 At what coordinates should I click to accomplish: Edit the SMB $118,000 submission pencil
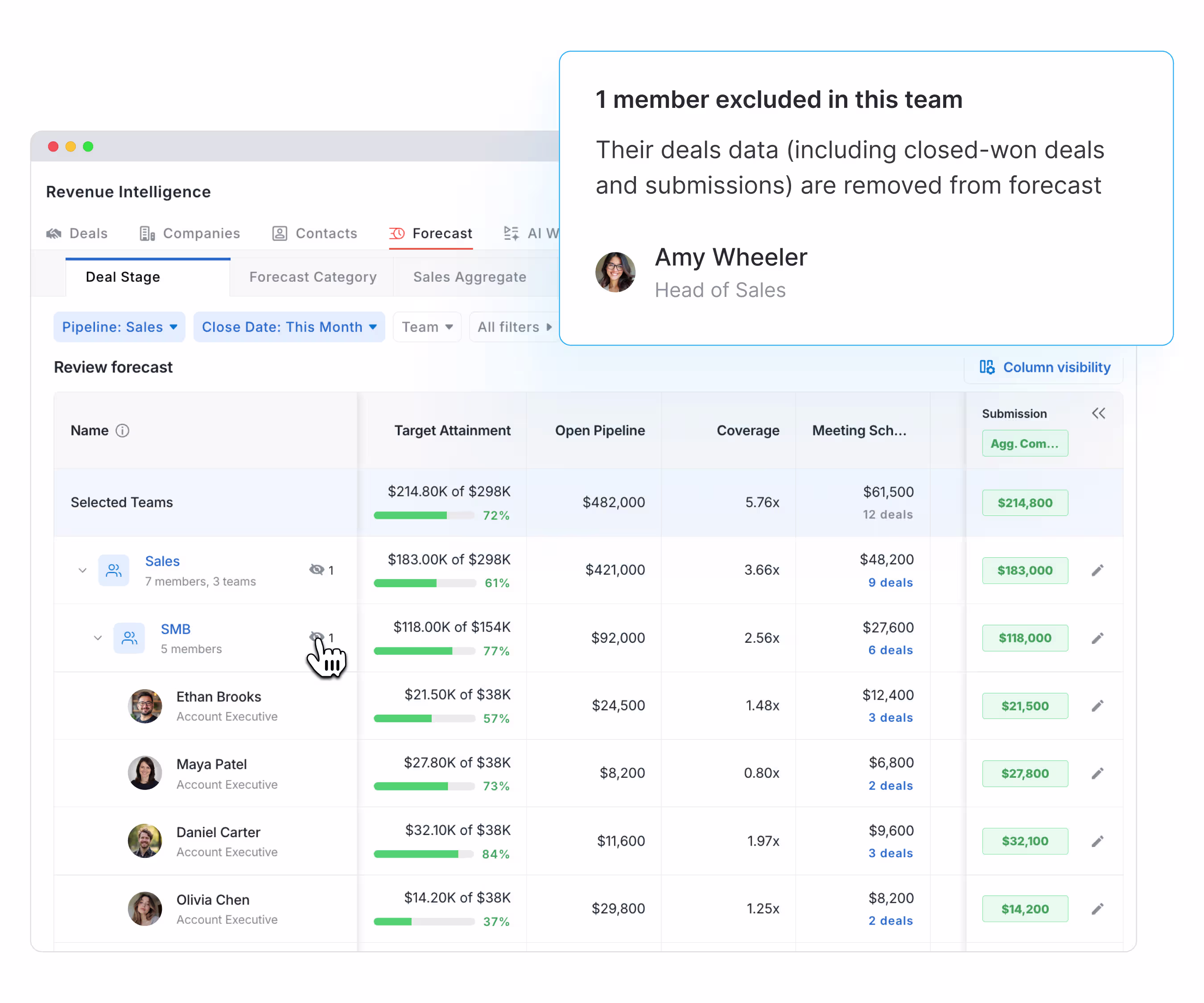(x=1097, y=638)
